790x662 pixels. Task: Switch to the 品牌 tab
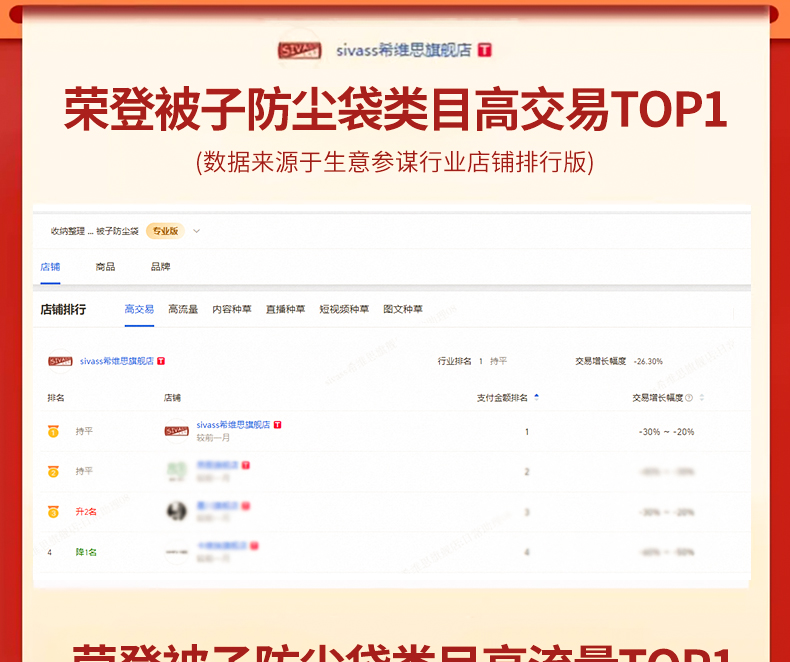point(160,267)
